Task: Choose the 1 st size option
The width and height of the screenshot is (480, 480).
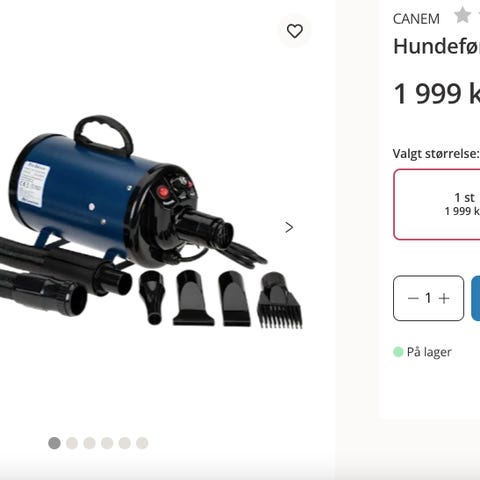Action: coord(437,204)
